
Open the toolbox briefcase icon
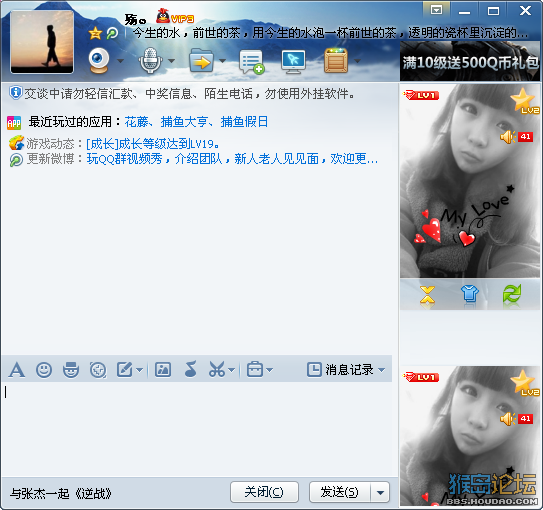click(255, 369)
